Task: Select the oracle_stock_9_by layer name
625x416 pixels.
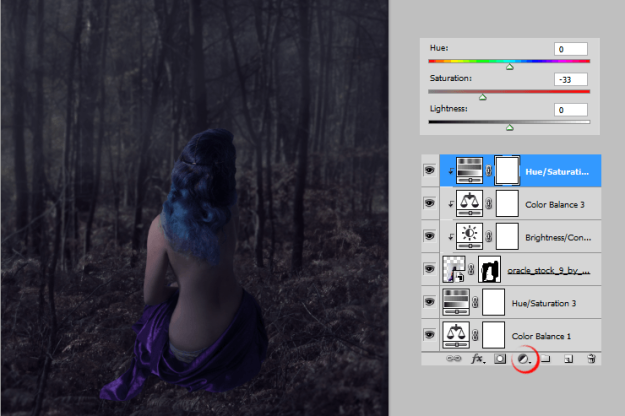Action: [548, 271]
